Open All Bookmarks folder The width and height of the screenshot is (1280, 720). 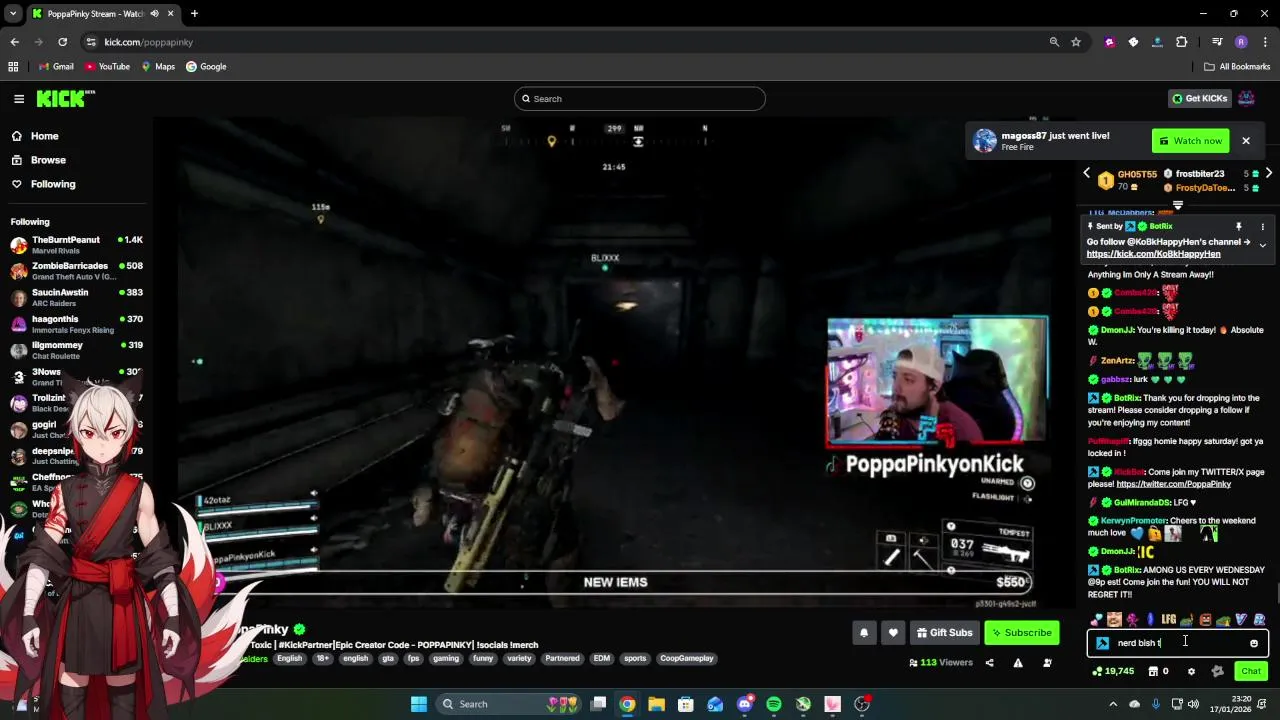point(1237,67)
